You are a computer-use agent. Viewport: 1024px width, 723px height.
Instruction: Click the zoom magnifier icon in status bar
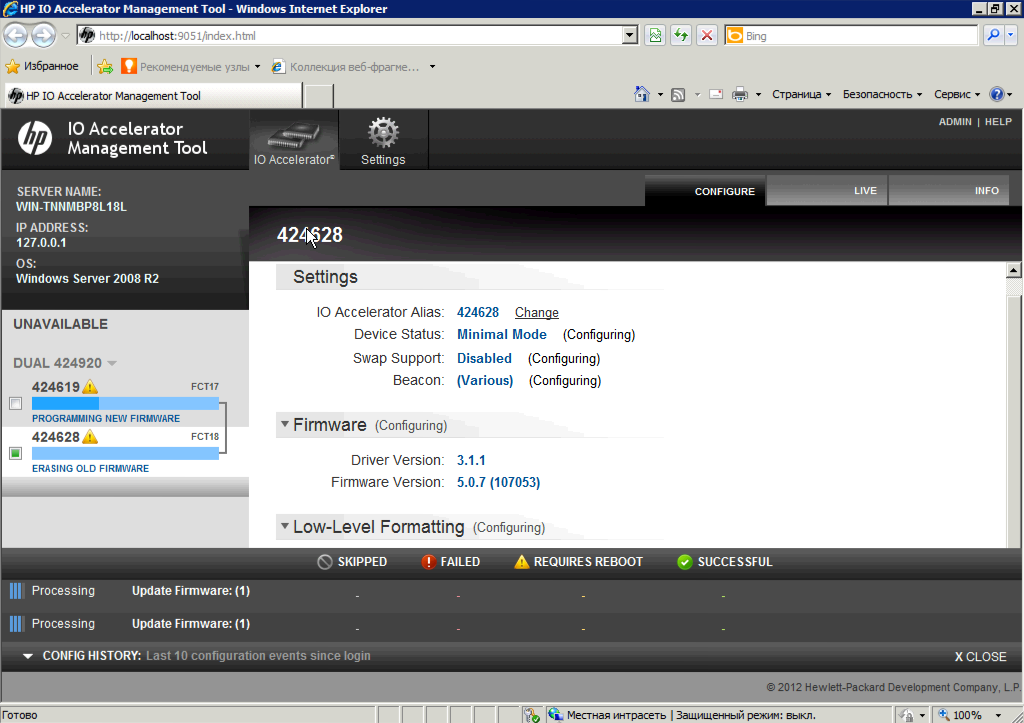(944, 715)
